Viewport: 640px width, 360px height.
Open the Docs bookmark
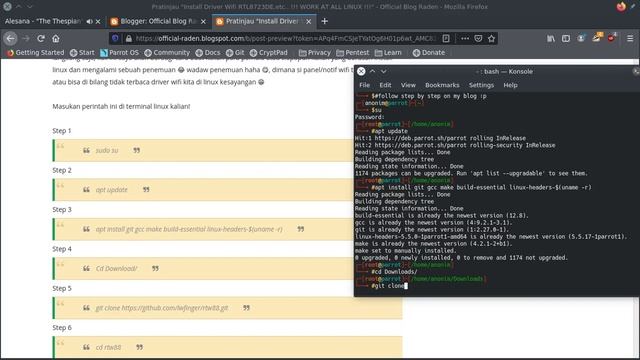(x=208, y=53)
